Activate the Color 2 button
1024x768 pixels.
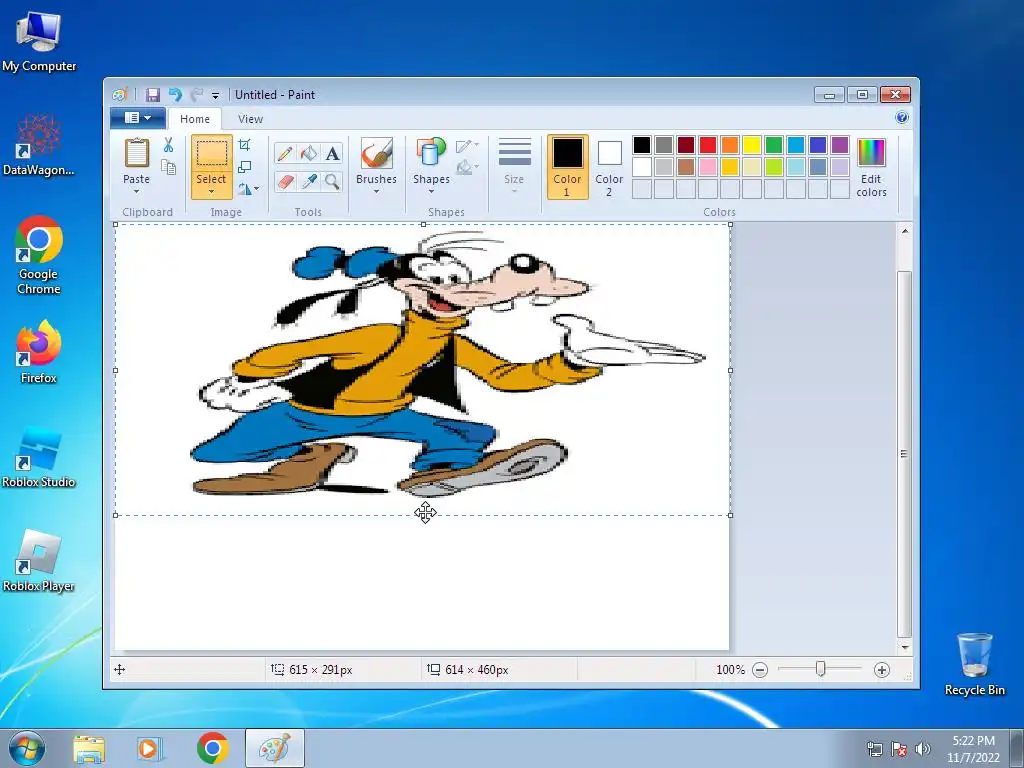(609, 167)
